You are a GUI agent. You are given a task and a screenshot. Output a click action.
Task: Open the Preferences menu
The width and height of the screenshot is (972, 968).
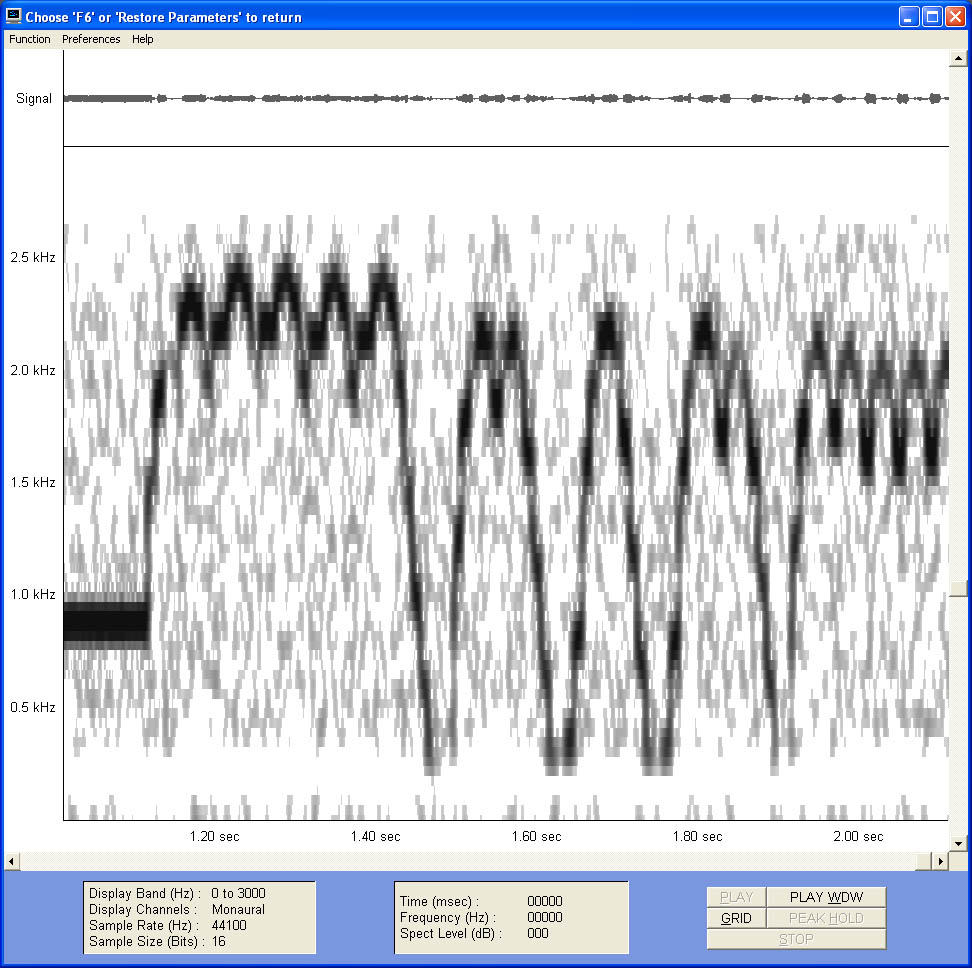pyautogui.click(x=91, y=39)
